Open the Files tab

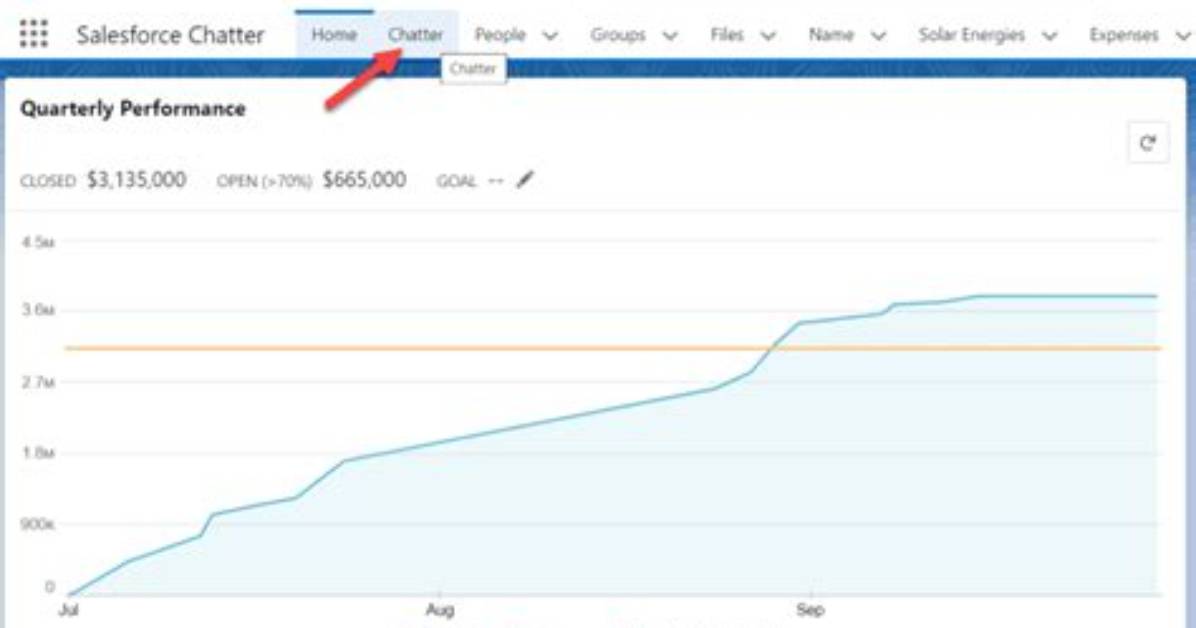coord(727,35)
